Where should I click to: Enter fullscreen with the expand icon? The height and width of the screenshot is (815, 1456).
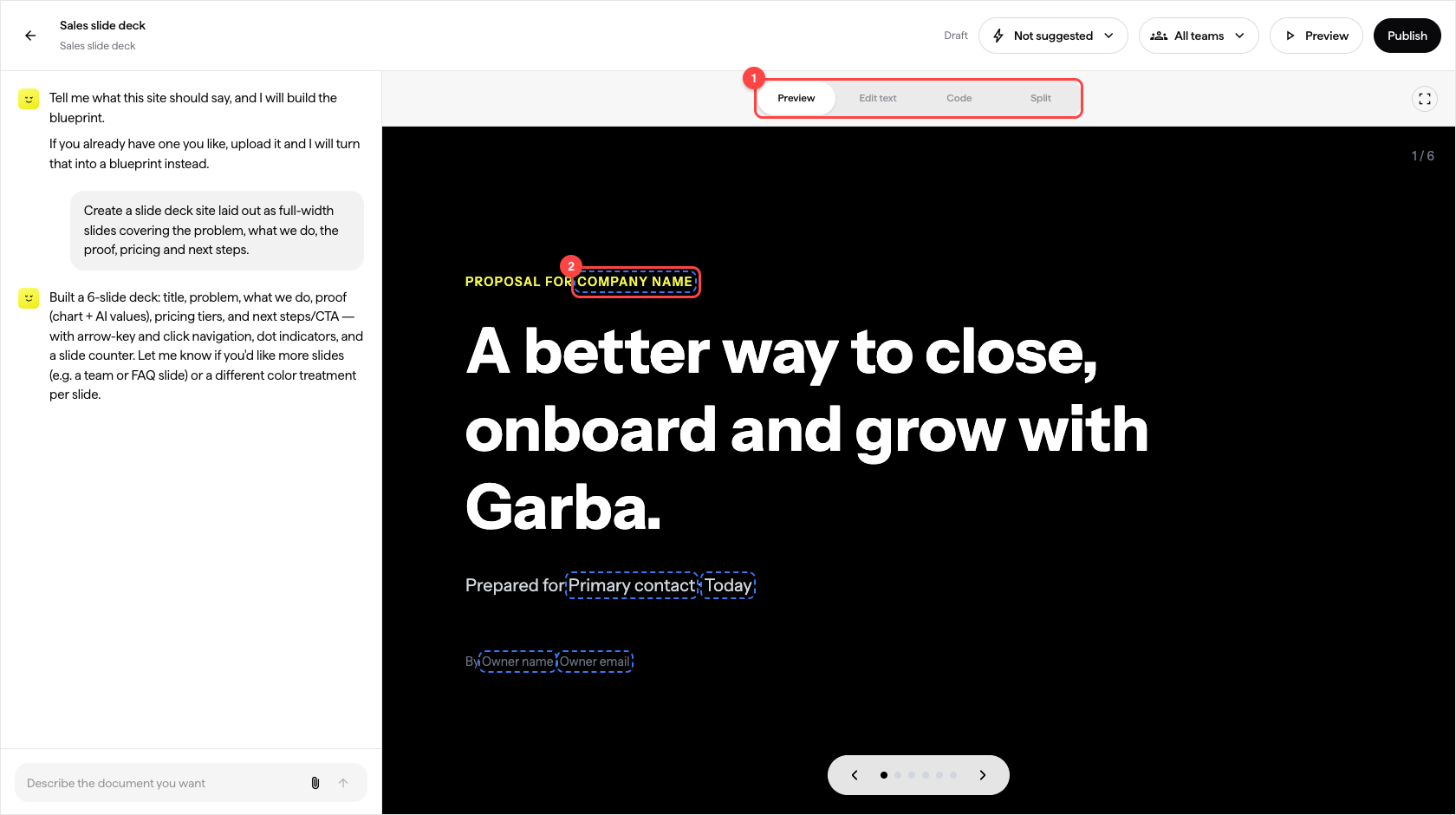point(1425,99)
